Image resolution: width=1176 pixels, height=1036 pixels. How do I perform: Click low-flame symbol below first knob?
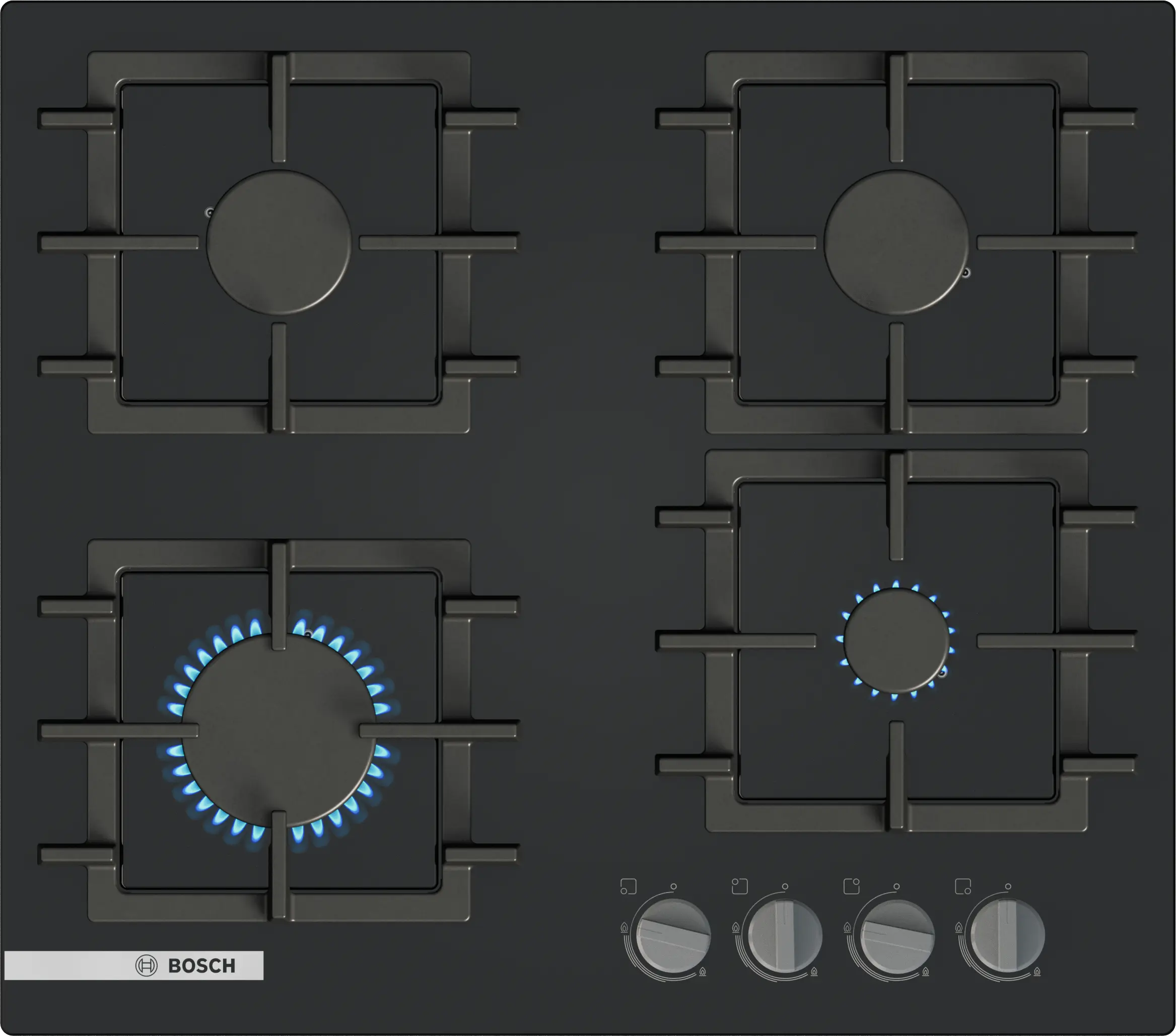[x=703, y=972]
